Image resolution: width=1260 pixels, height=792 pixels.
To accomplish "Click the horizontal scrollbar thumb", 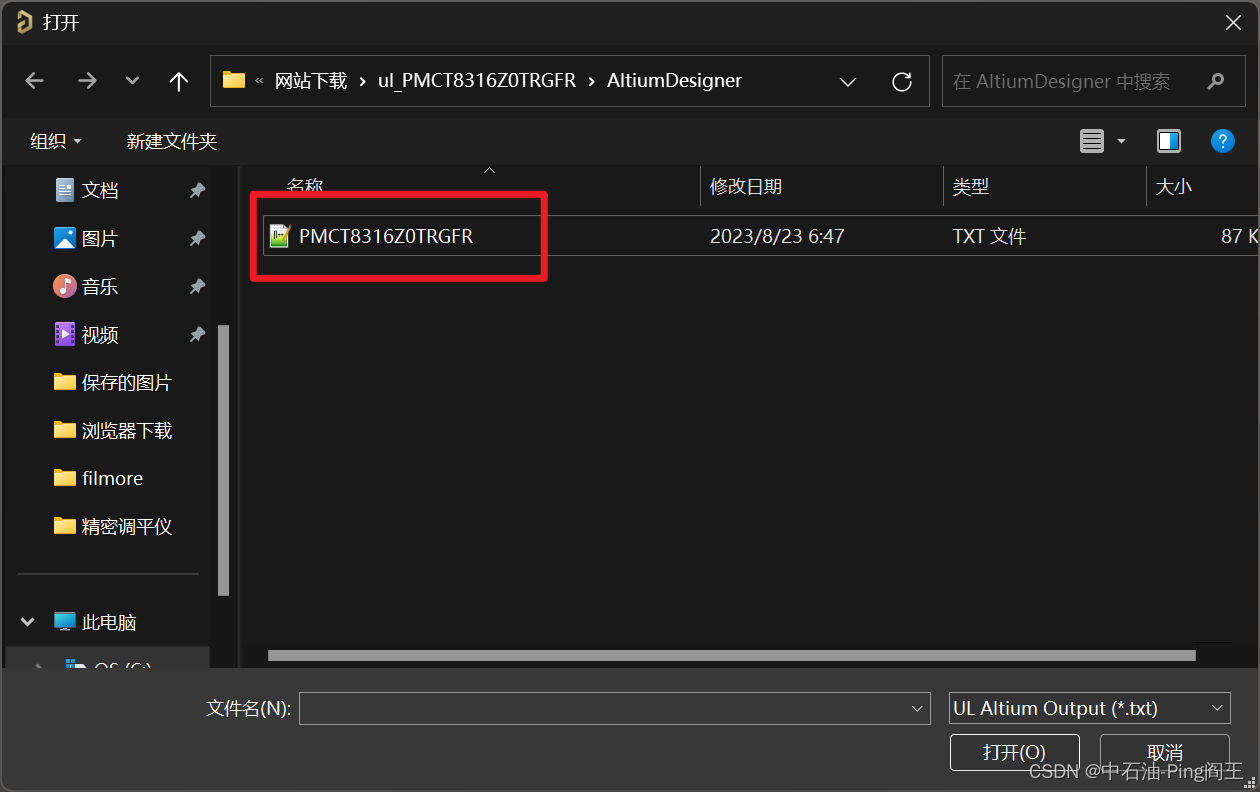I will (730, 655).
